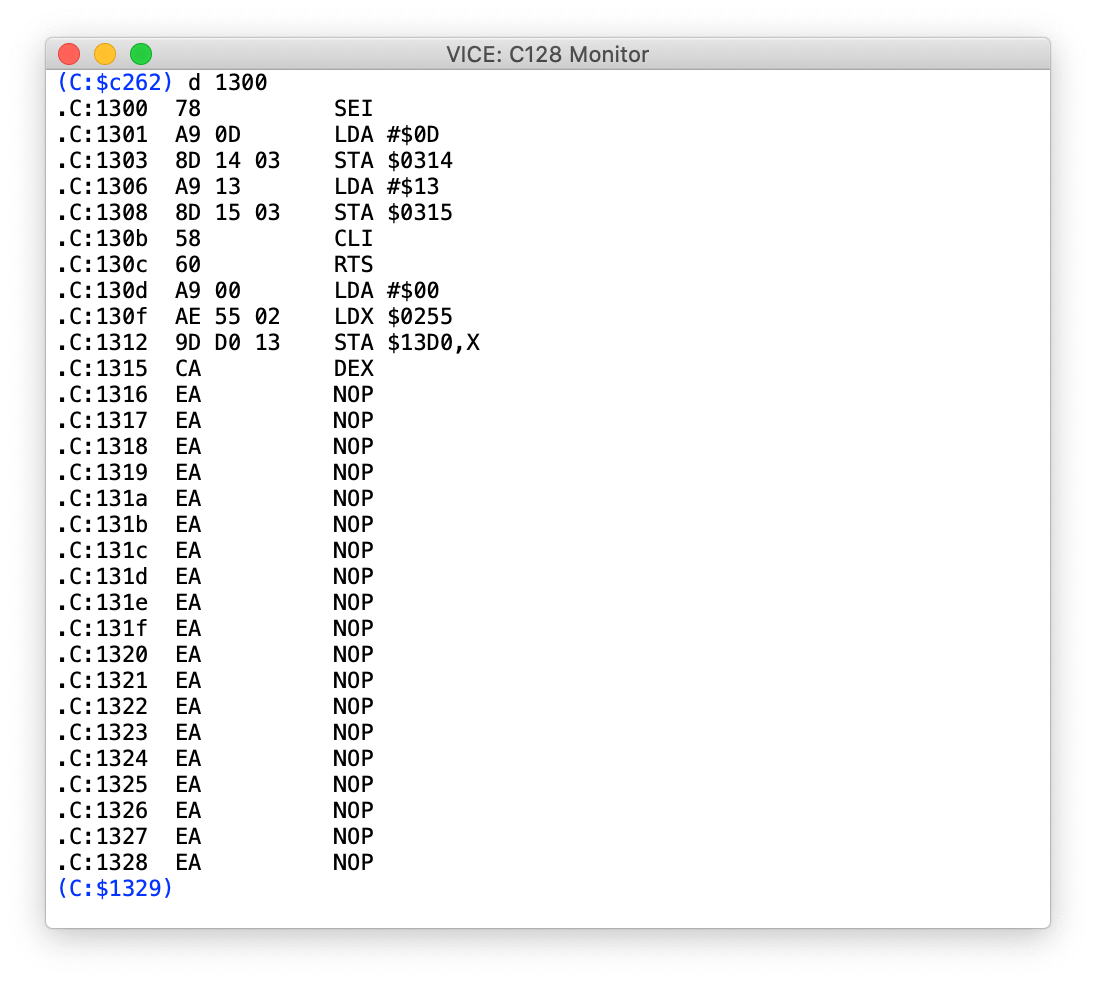Click the NOP at line .C:1327

[x=353, y=836]
